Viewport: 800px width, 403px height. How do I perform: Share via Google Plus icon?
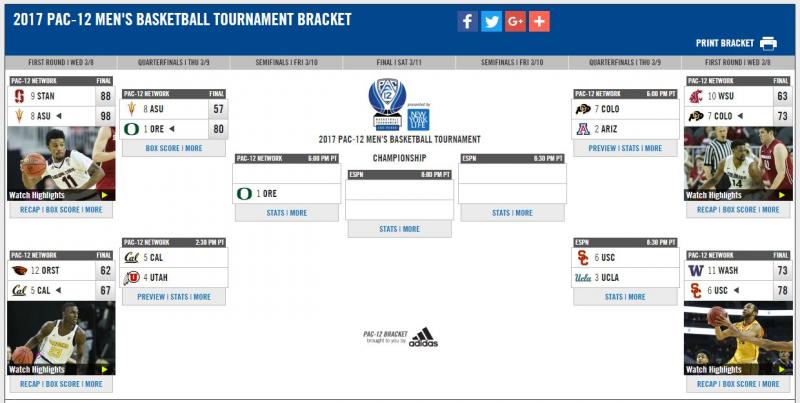coord(515,21)
